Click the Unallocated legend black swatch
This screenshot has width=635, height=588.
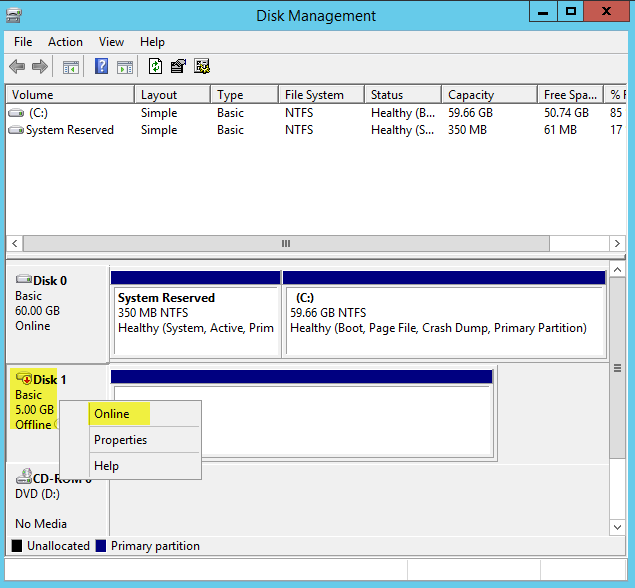click(17, 546)
